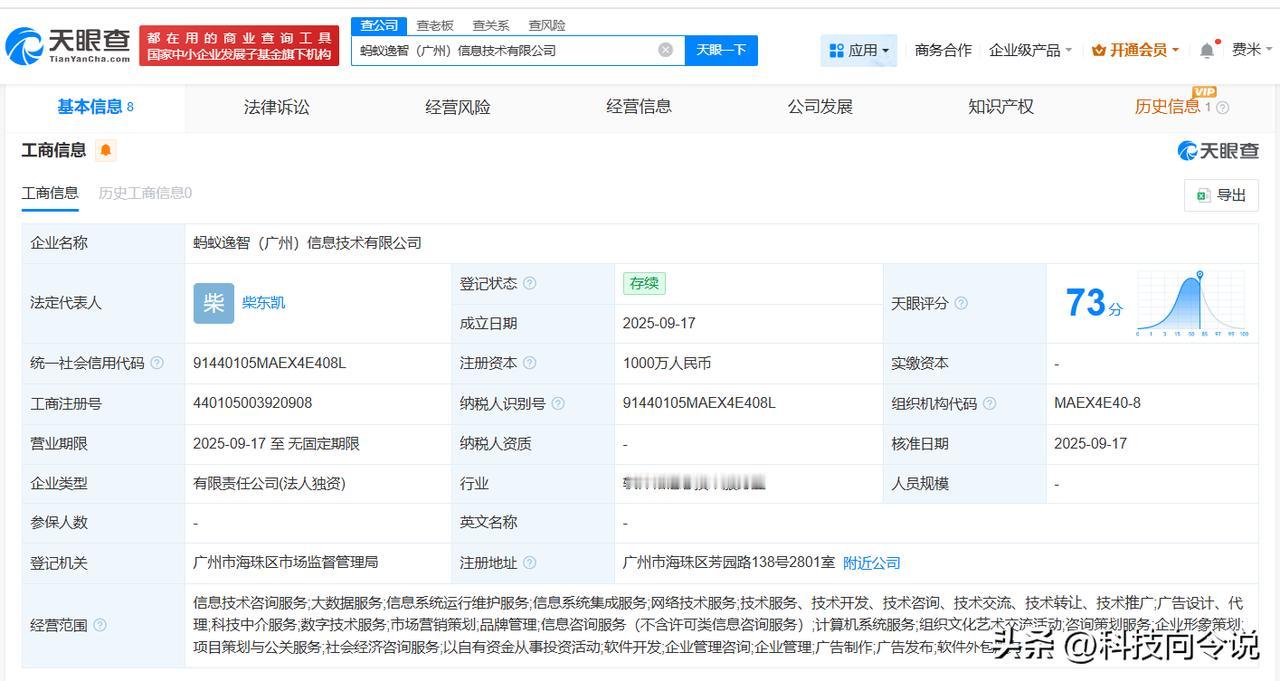
Task: Click the 天眼一下 search button
Action: coord(721,50)
